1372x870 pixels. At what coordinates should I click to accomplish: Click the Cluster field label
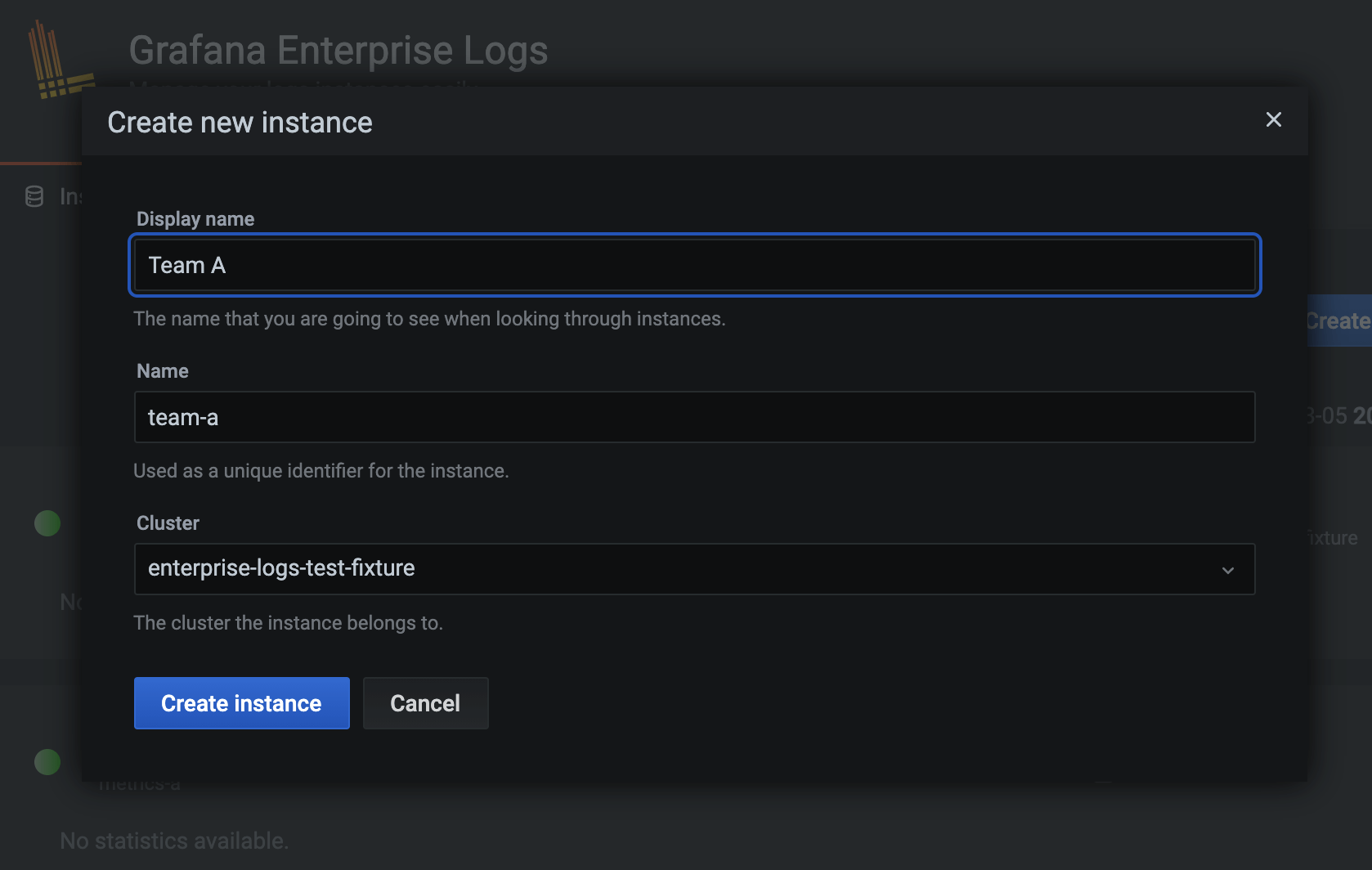[168, 523]
